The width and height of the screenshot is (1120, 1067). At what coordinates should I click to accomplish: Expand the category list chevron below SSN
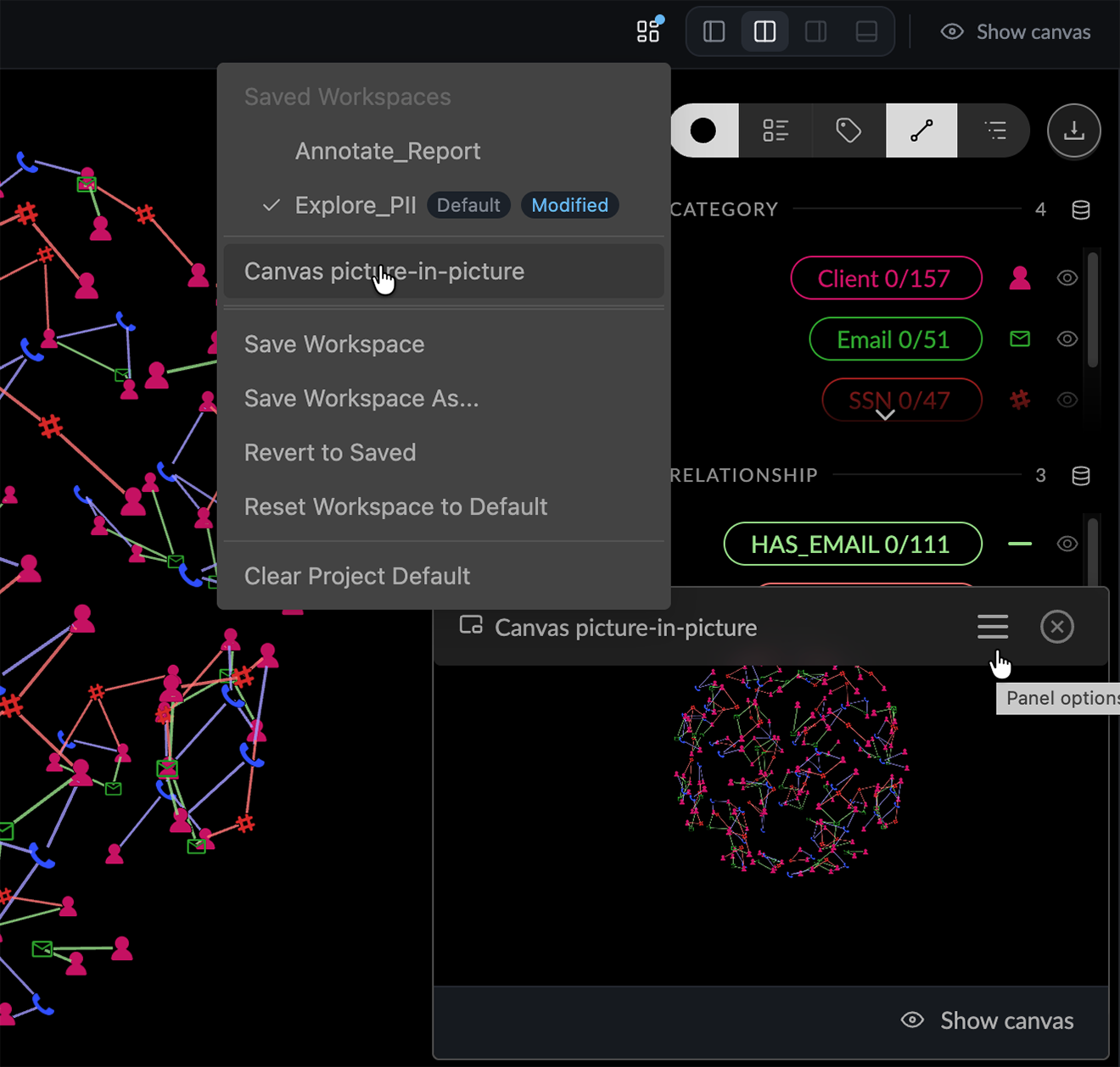(885, 415)
